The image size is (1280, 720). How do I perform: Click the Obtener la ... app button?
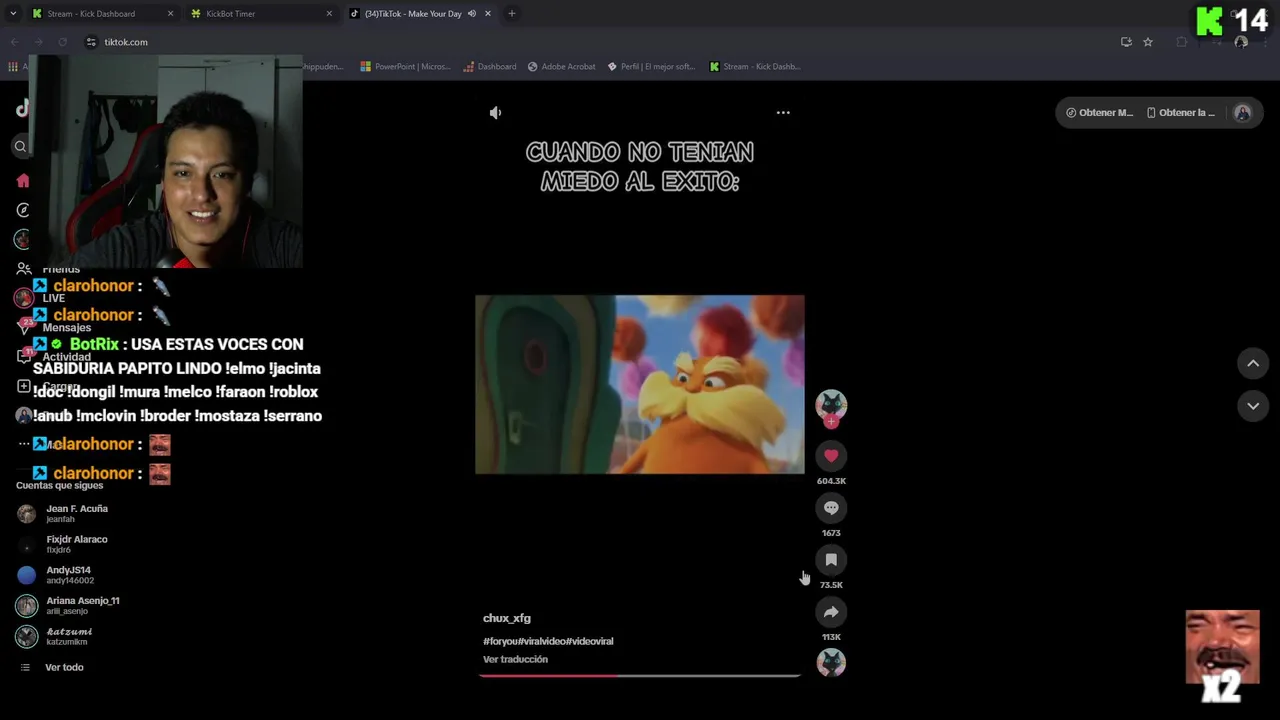1181,113
